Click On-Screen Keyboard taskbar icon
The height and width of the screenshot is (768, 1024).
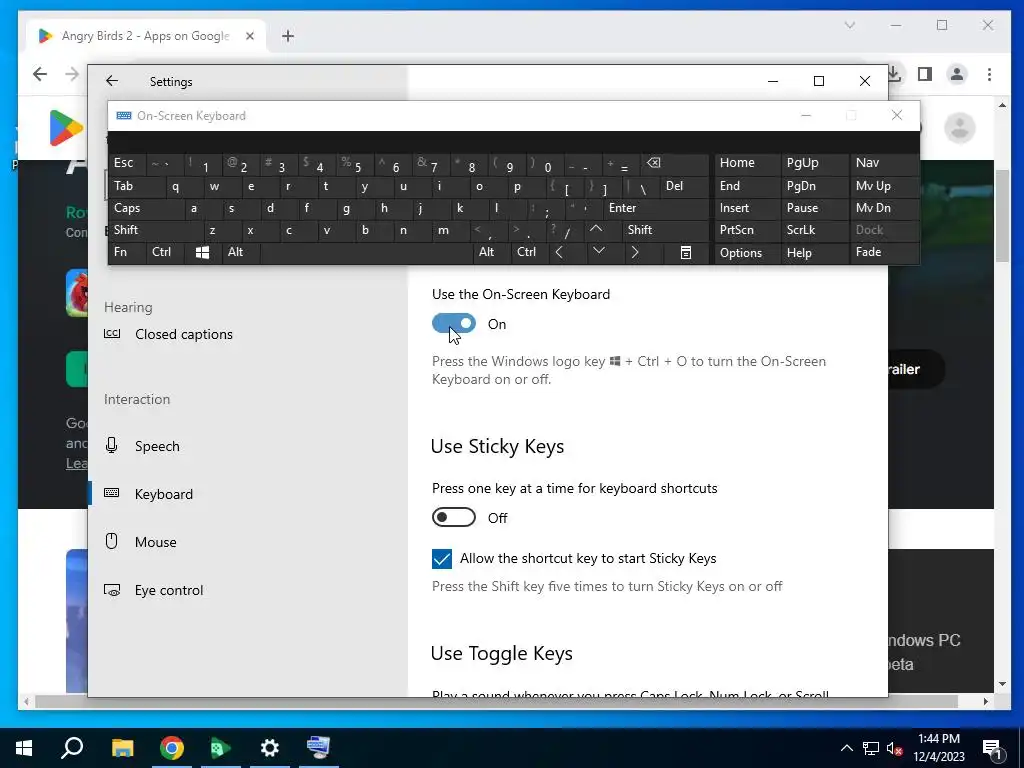point(319,748)
